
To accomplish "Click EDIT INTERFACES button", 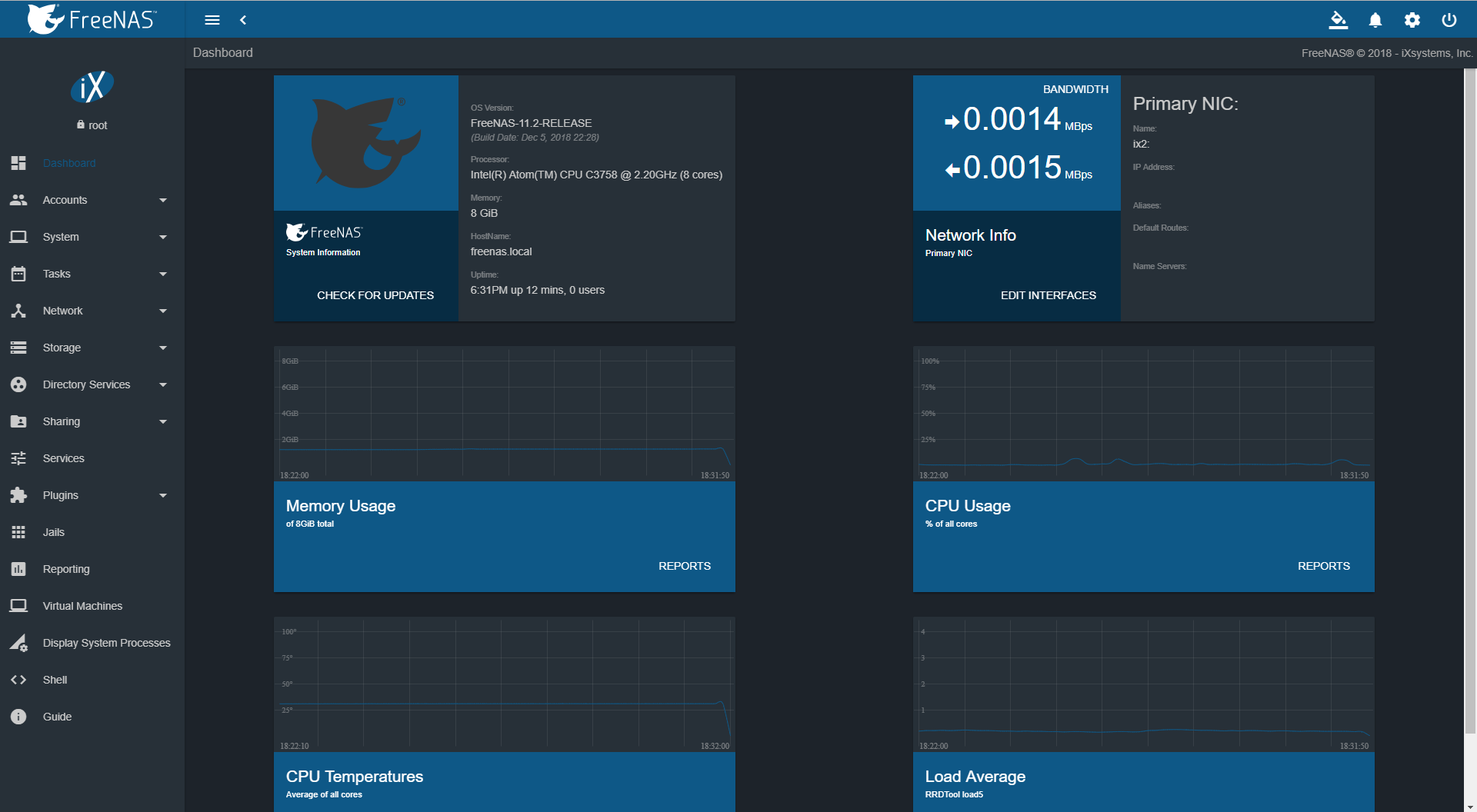I will click(x=1049, y=295).
